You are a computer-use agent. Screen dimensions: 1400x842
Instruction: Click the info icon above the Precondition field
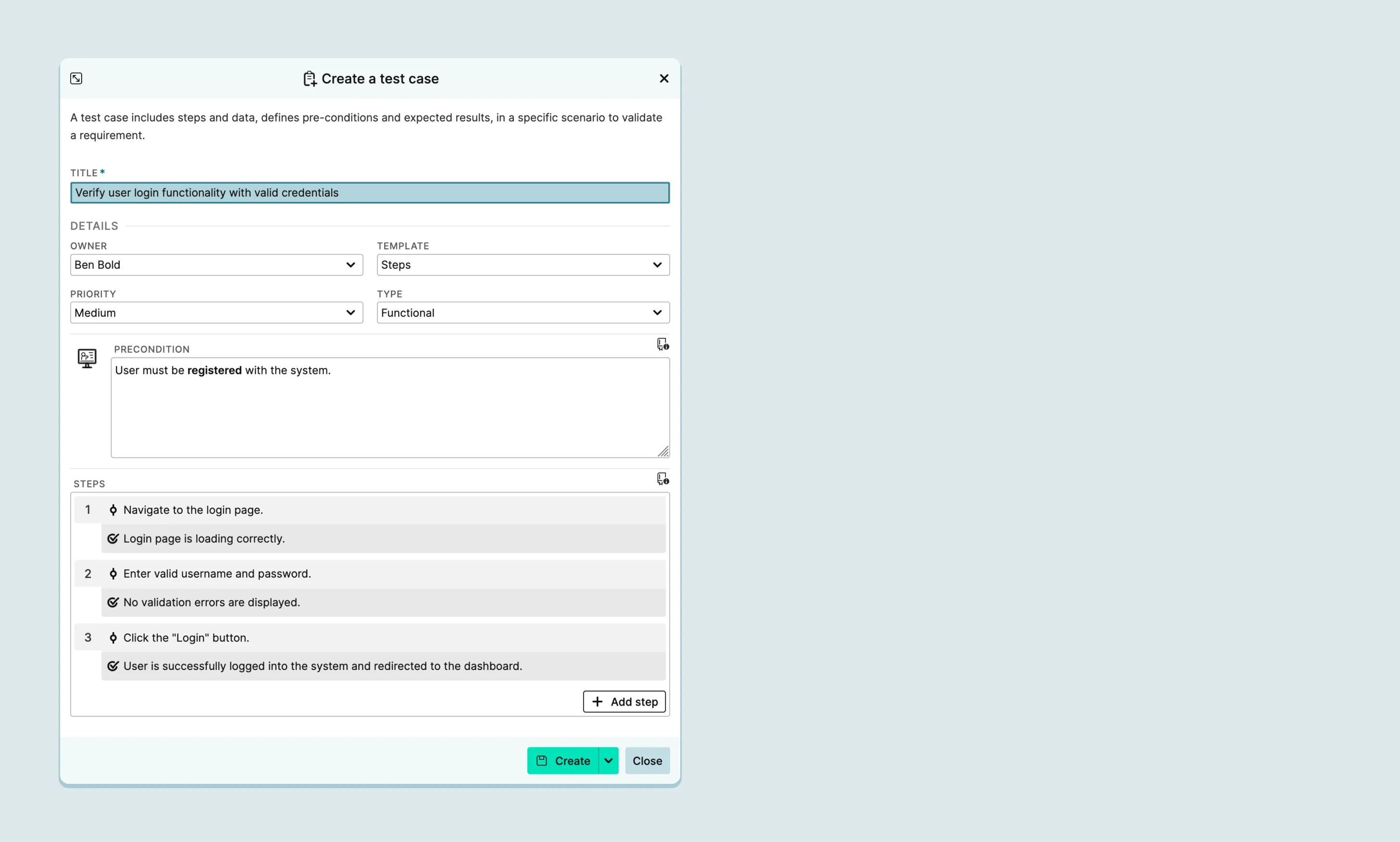pos(662,345)
